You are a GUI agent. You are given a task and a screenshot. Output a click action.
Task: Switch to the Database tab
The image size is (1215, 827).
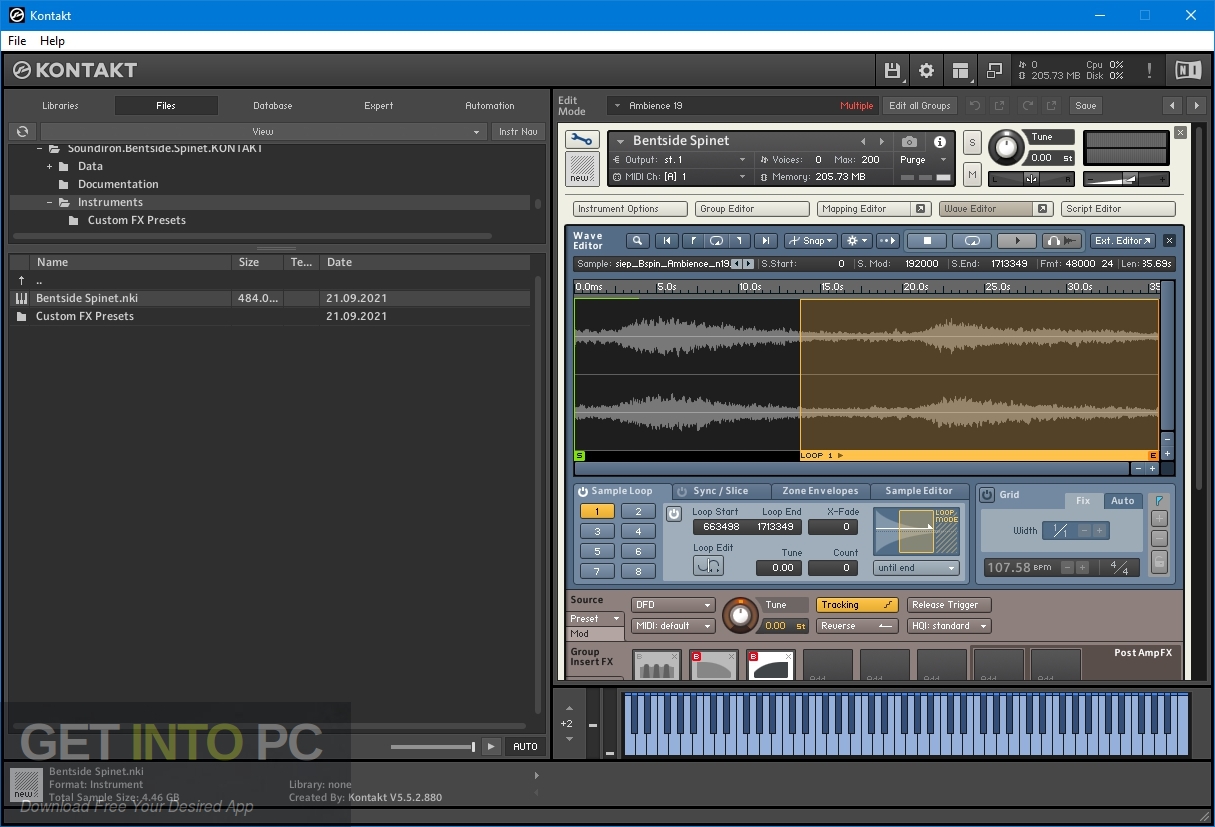click(272, 105)
